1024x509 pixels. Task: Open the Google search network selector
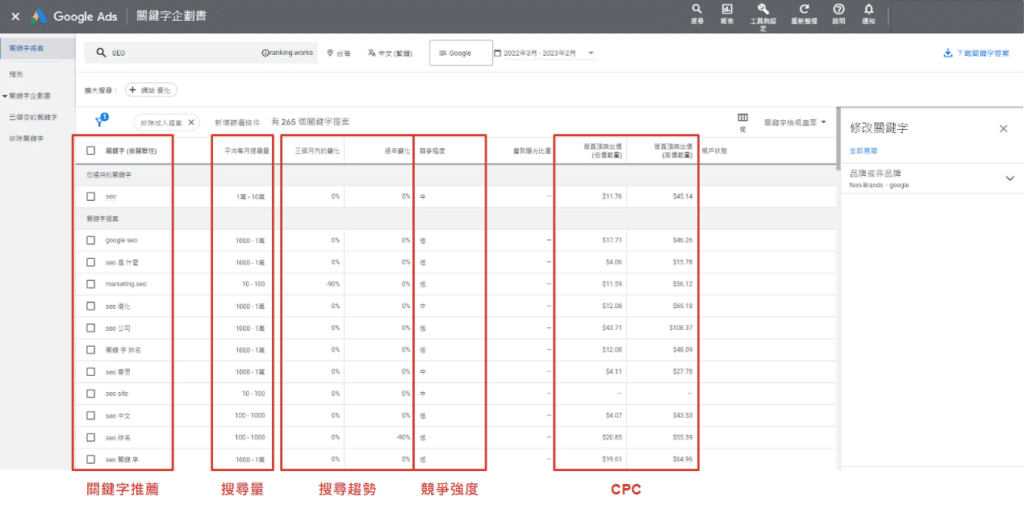(461, 54)
